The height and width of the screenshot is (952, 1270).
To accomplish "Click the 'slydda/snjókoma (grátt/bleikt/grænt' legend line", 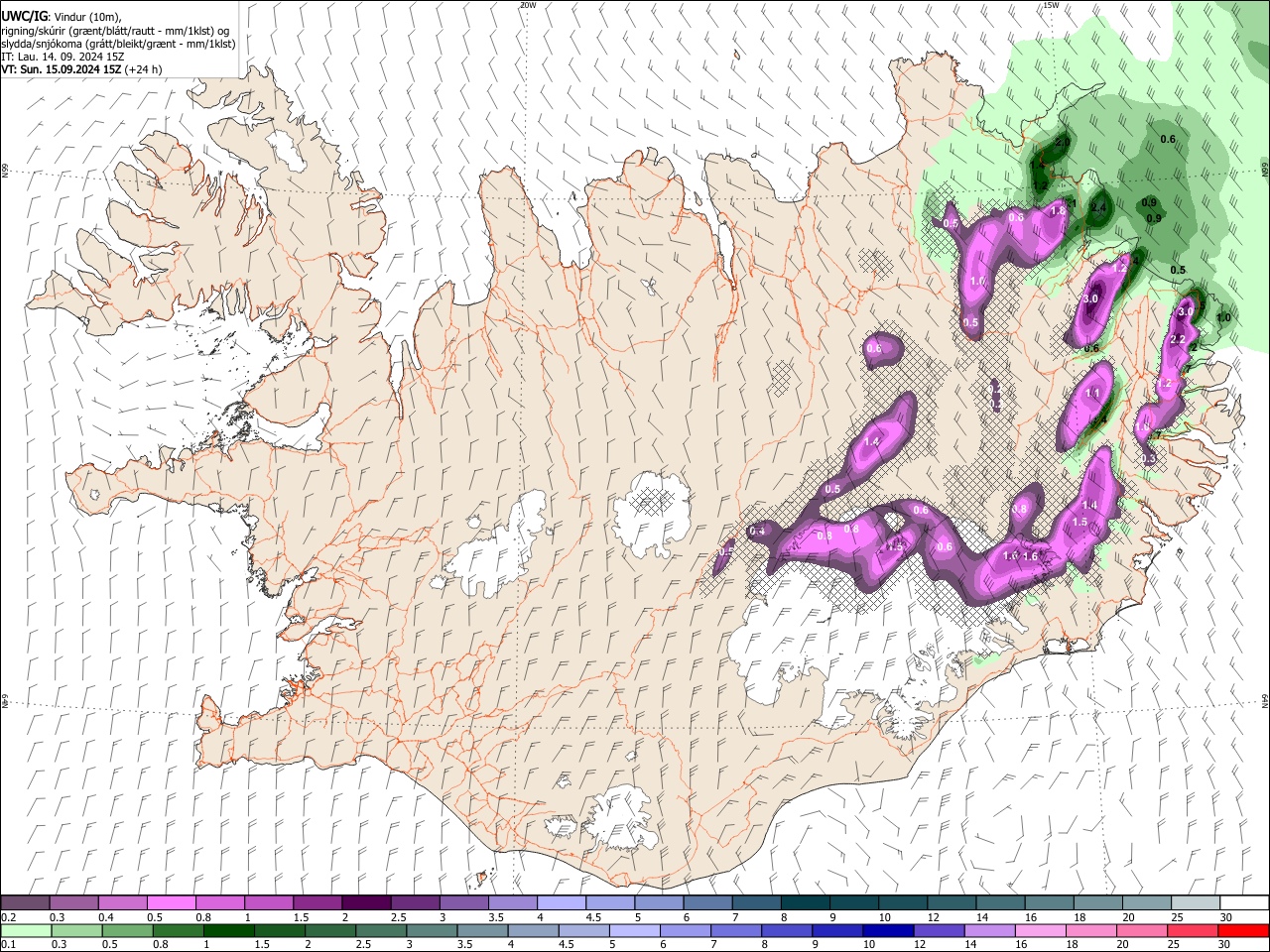I will click(118, 44).
